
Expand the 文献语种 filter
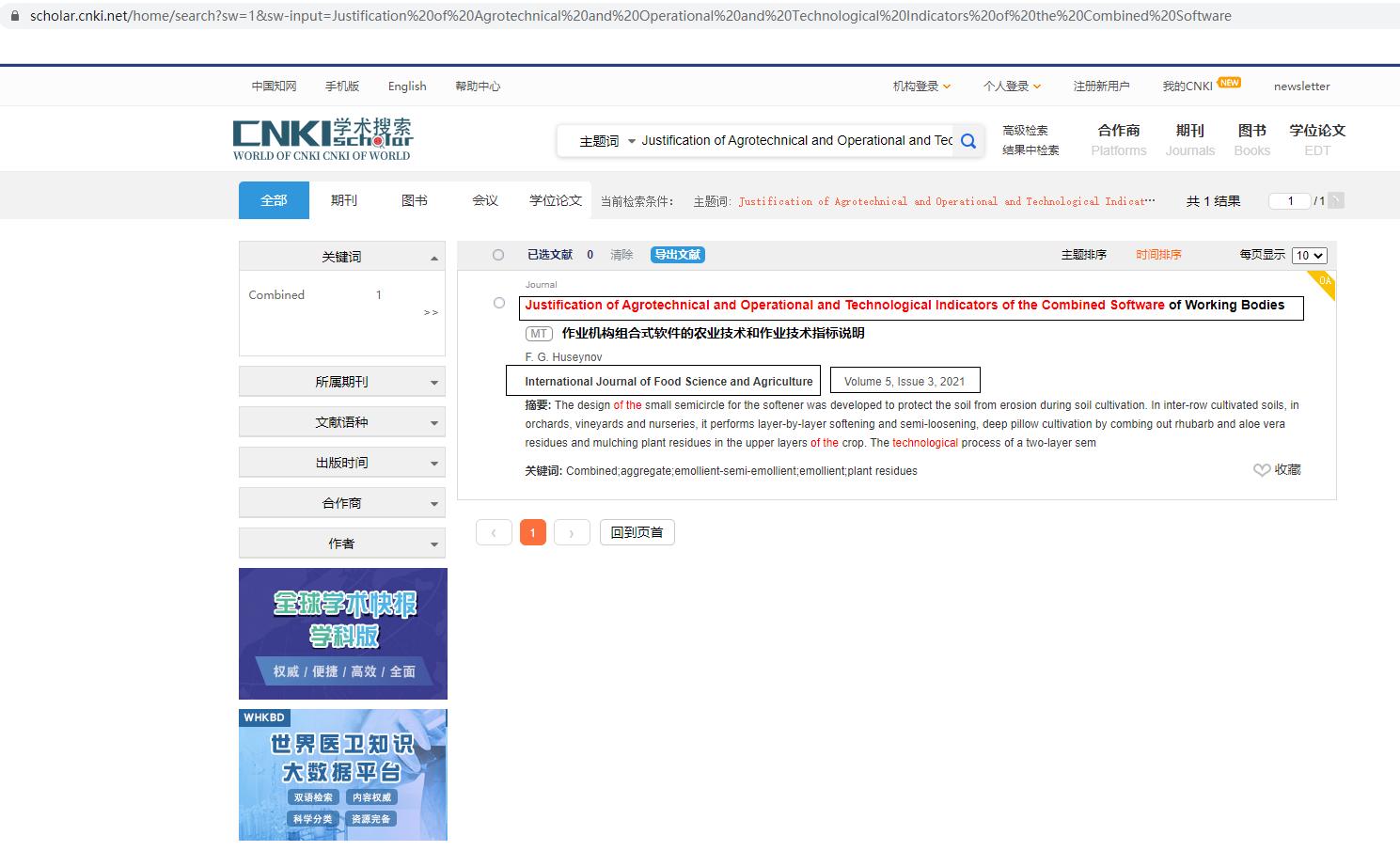[342, 422]
